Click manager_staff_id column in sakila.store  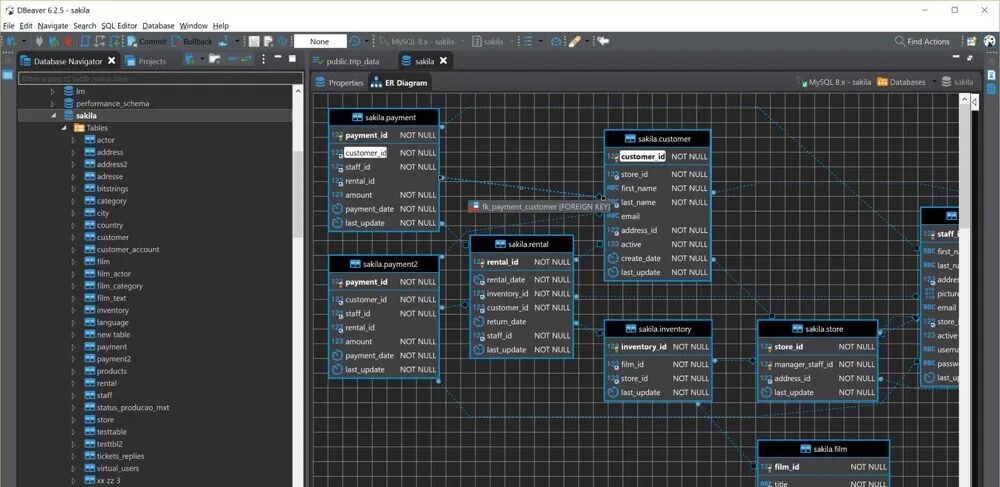click(x=804, y=365)
